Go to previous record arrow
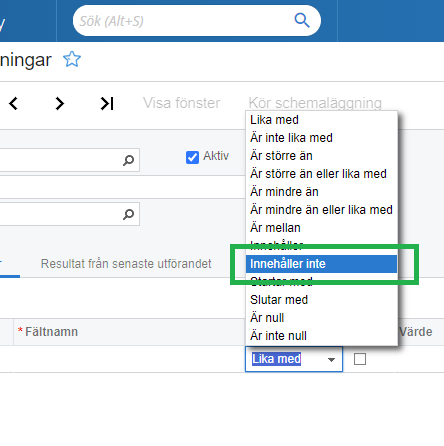Viewport: 444px width, 446px height. point(13,103)
